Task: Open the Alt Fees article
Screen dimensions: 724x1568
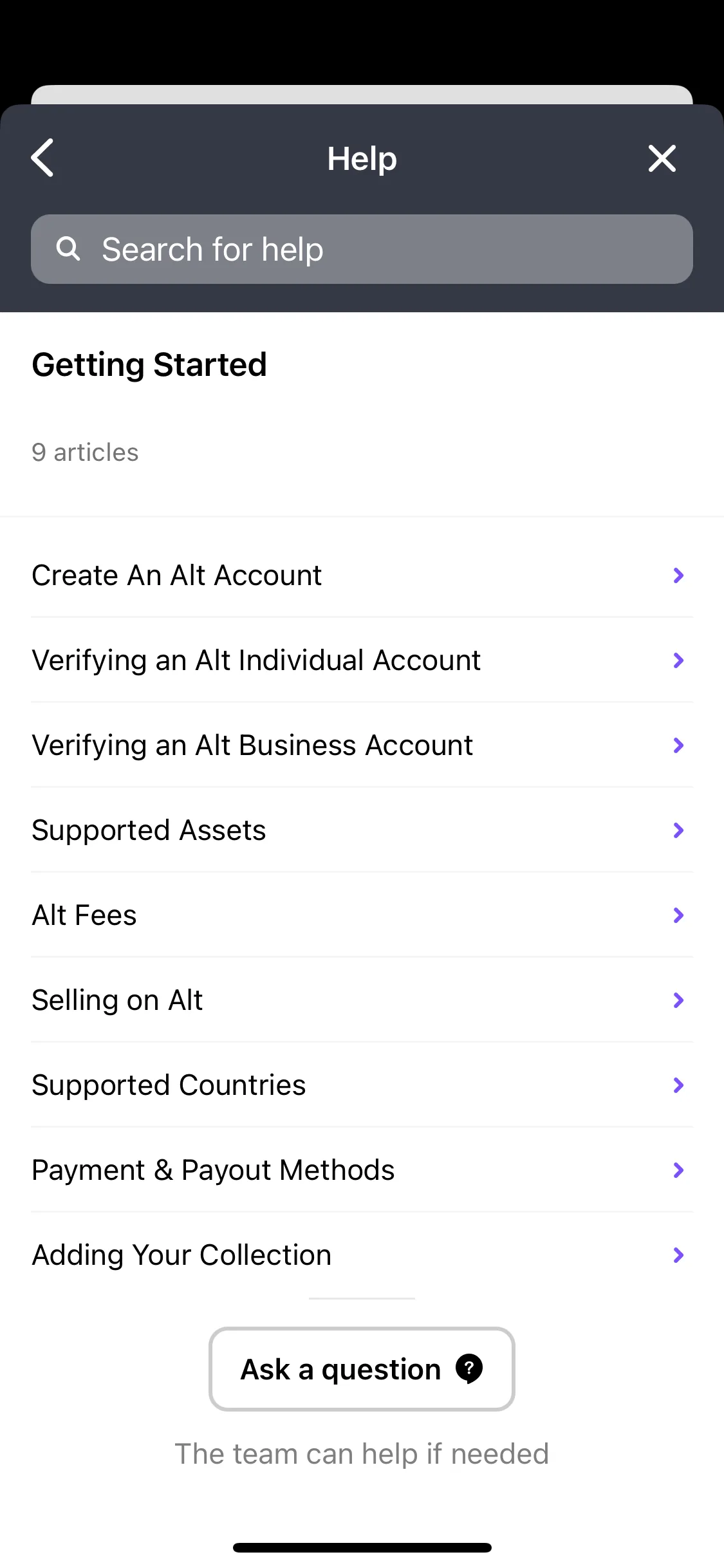Action: click(x=362, y=915)
